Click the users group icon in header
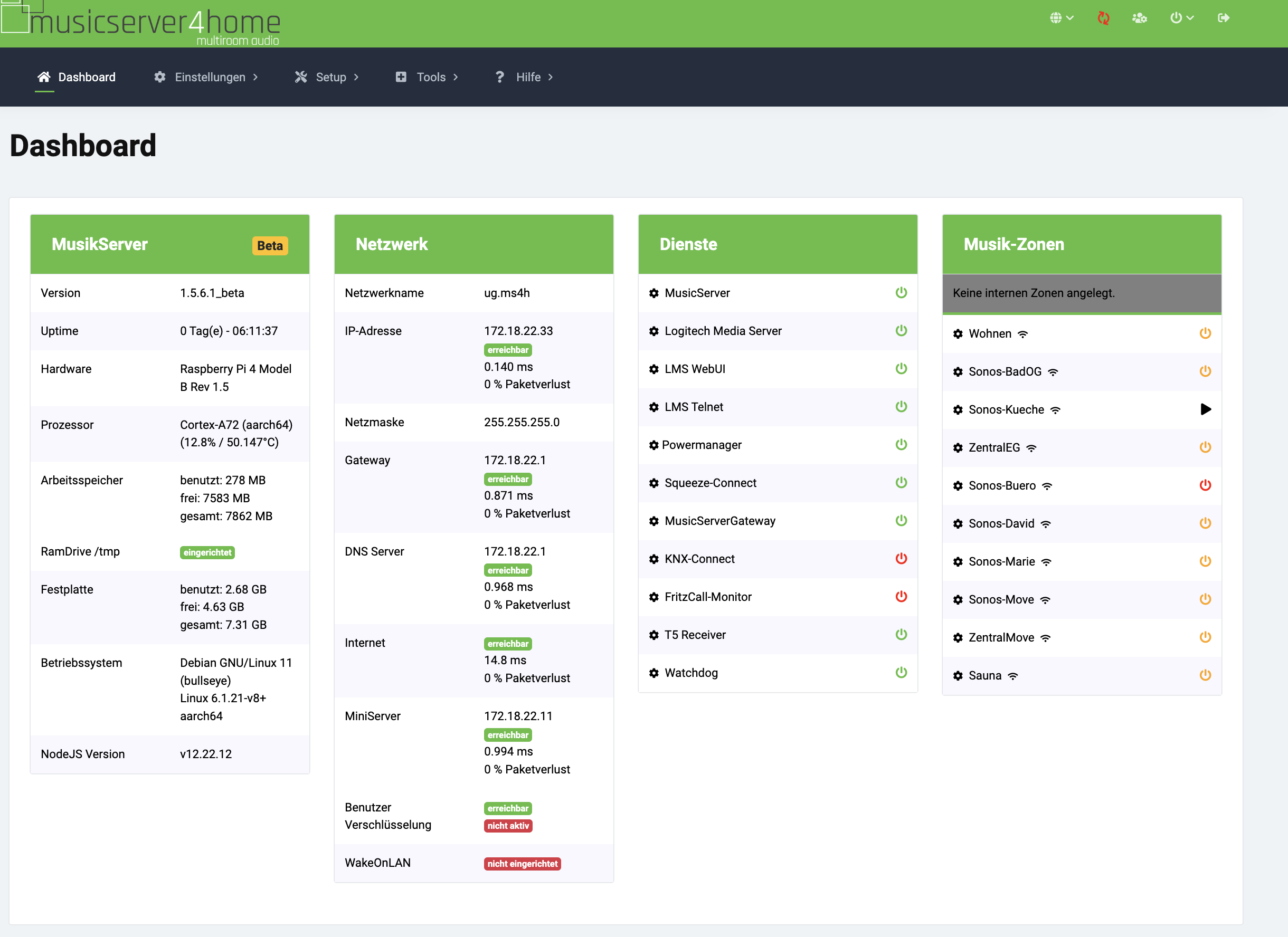The width and height of the screenshot is (1288, 937). coord(1139,18)
